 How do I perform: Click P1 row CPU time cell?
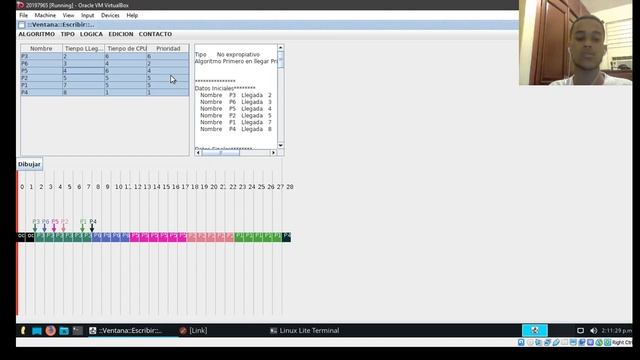point(126,85)
